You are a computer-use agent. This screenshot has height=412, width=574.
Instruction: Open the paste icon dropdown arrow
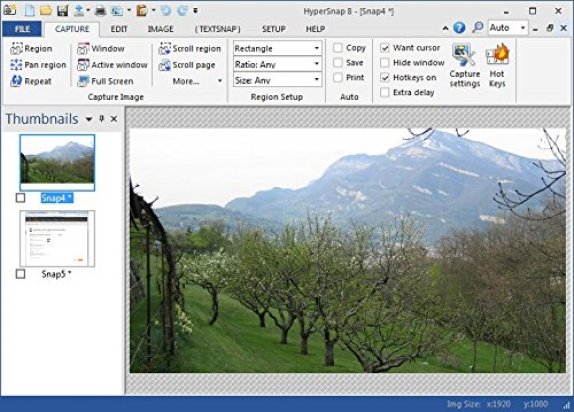point(153,10)
